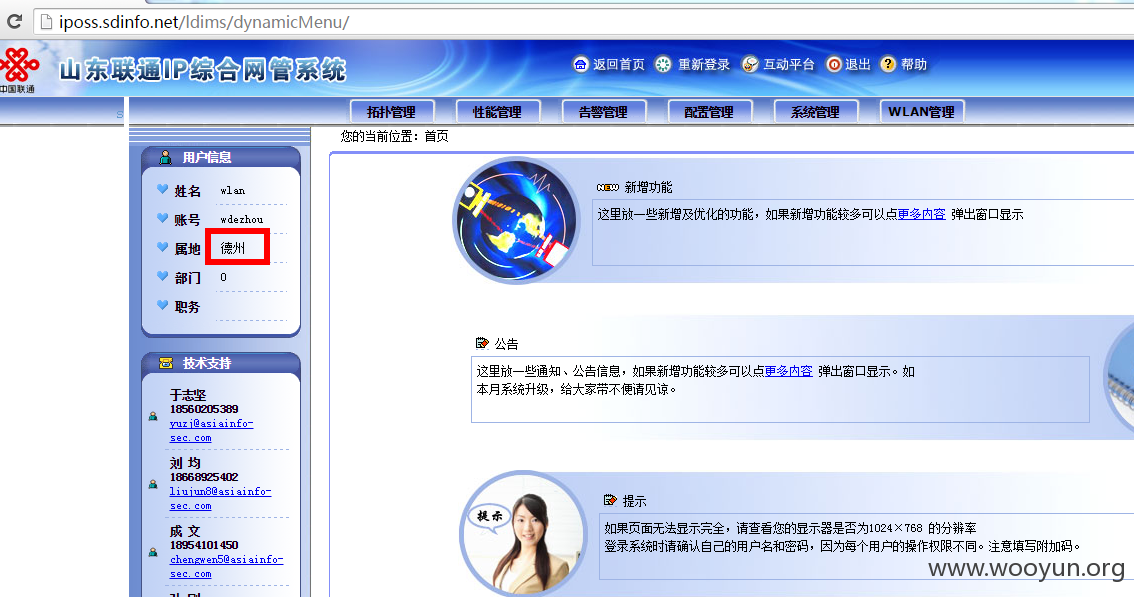Viewport: 1134px width, 597px height.
Task: Click email link liujun8@asiainfo-sec.com
Action: pos(220,499)
